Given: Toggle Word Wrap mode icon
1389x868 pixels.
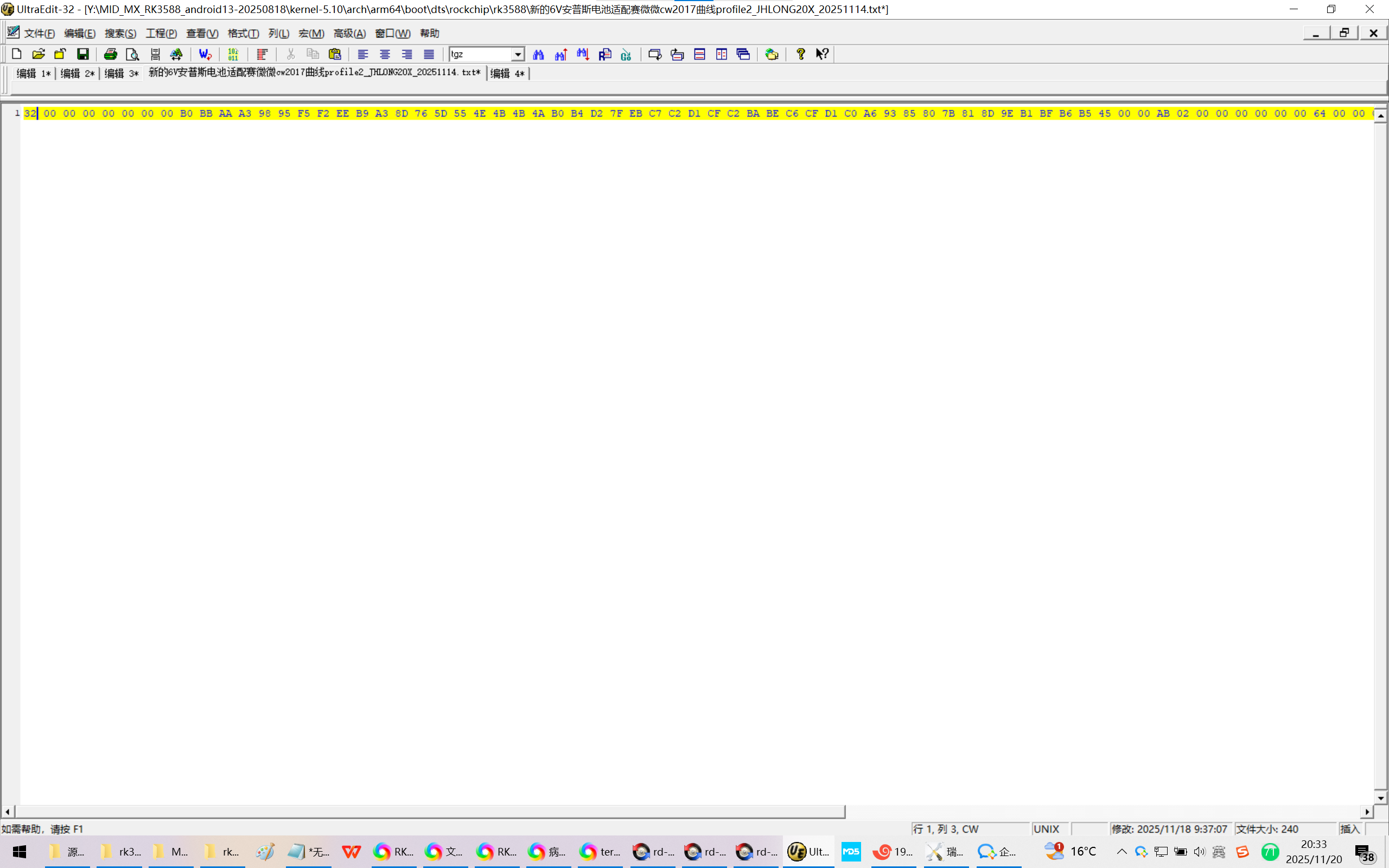Looking at the screenshot, I should (205, 54).
